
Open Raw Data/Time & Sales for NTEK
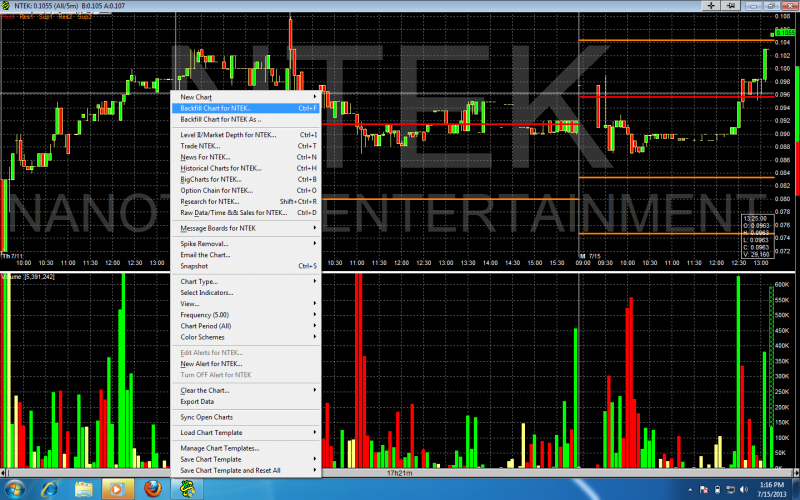(246, 213)
